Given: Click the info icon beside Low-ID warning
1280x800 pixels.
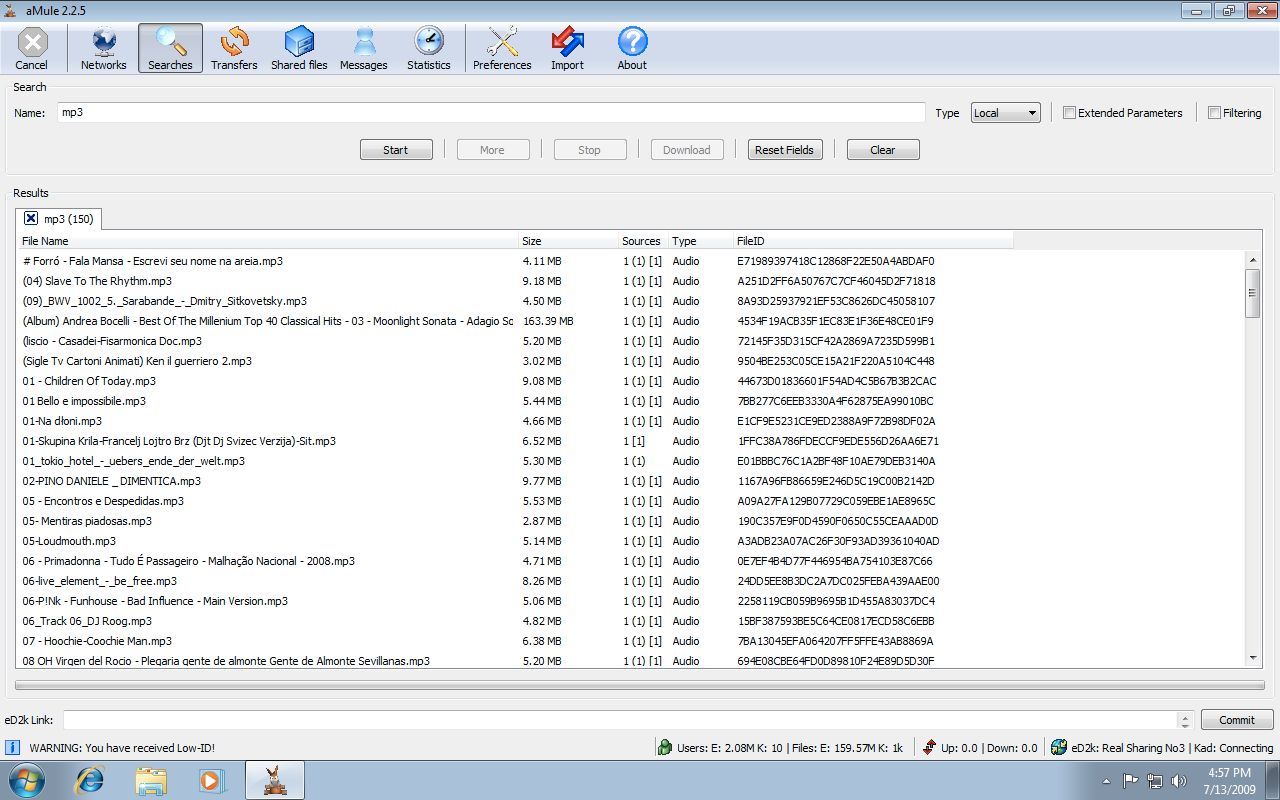Looking at the screenshot, I should [x=13, y=747].
